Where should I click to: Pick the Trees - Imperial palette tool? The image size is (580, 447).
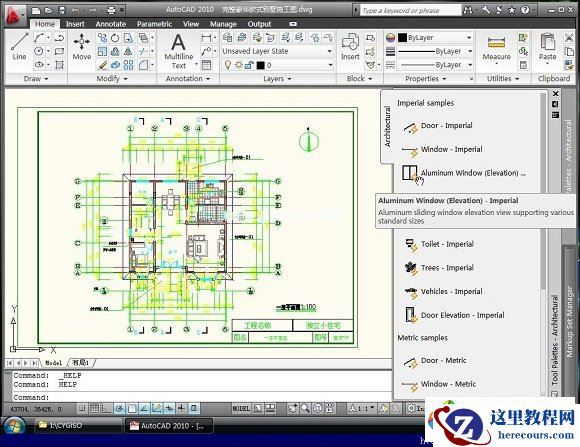[439, 268]
